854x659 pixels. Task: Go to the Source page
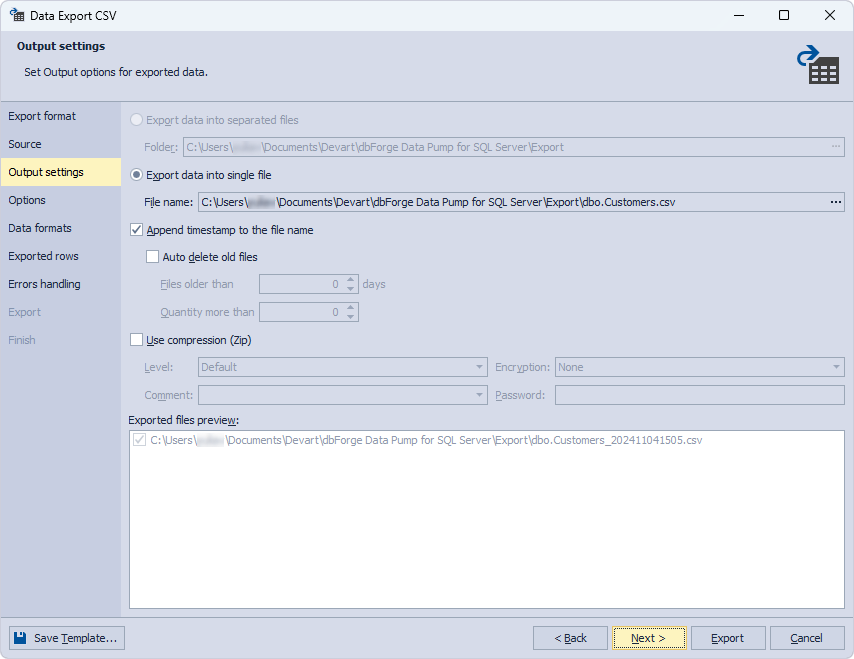(60, 144)
